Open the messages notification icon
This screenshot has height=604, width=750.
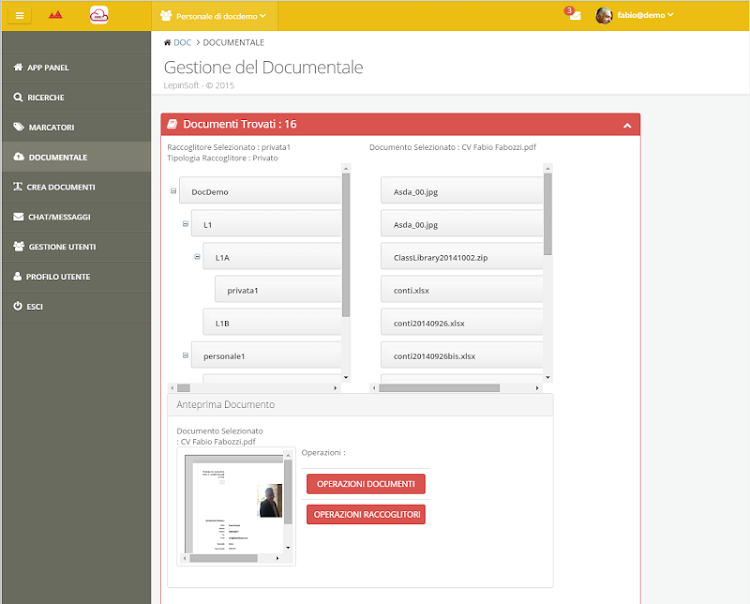(x=574, y=16)
